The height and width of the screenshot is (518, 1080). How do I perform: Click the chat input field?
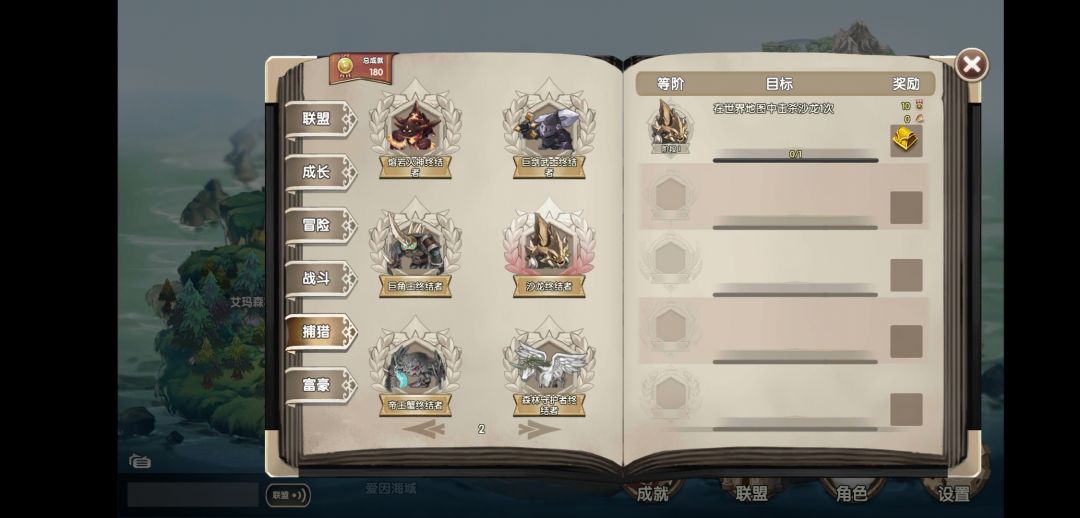pos(193,495)
